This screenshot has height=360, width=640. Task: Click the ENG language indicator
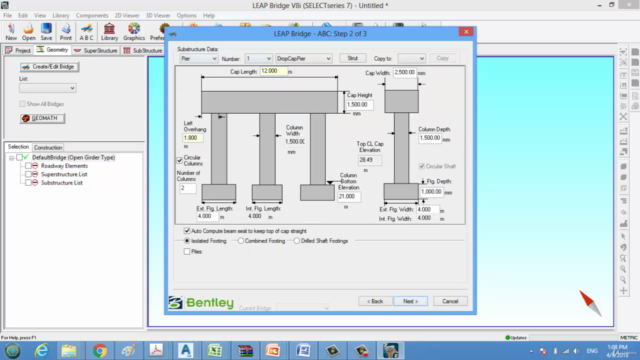[592, 351]
